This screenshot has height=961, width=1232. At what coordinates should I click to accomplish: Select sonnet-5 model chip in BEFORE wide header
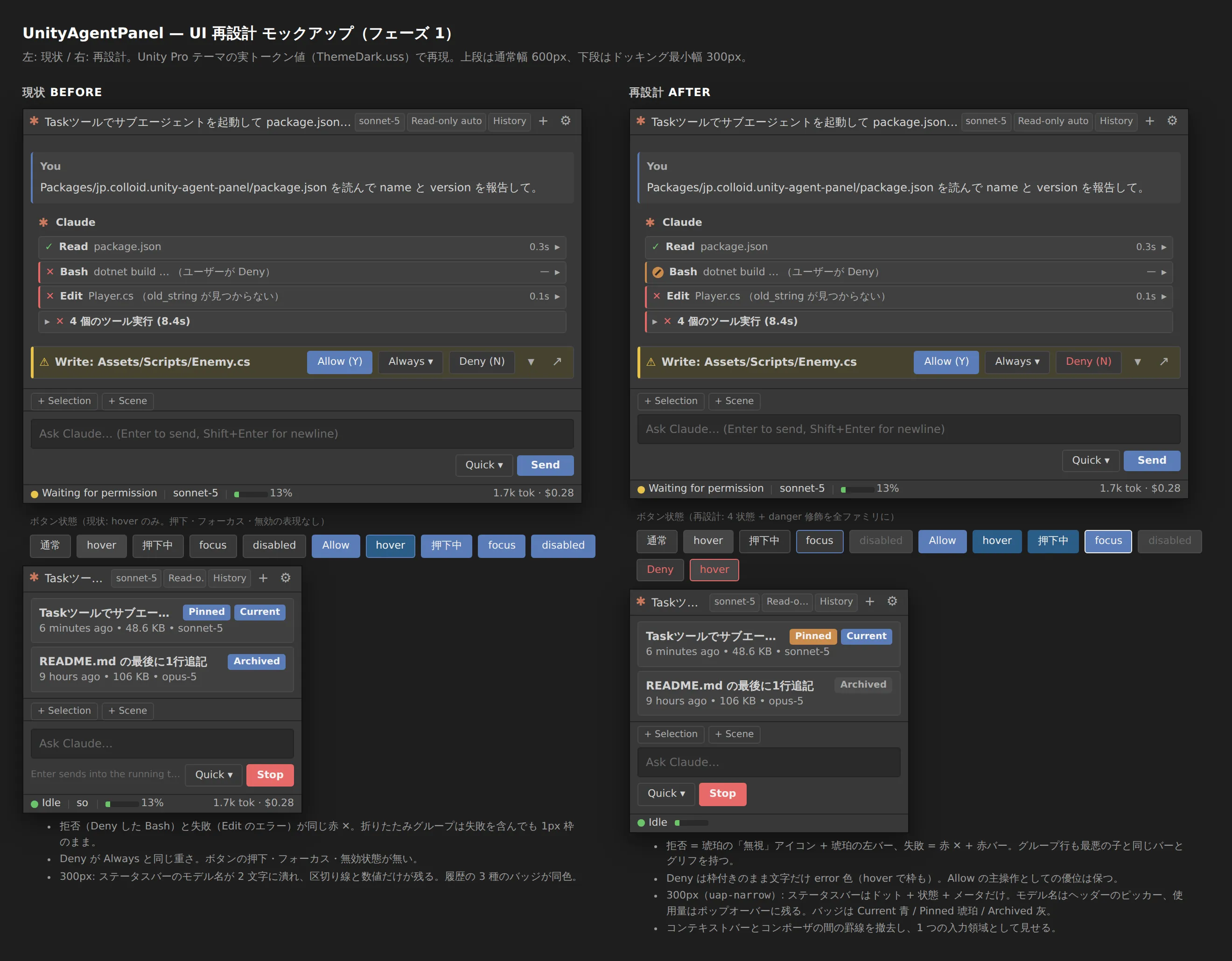[379, 121]
